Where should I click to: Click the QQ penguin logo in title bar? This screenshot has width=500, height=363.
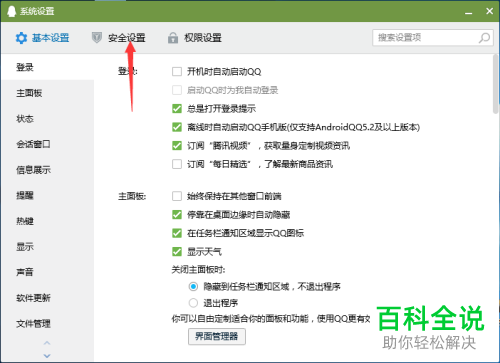coord(11,11)
